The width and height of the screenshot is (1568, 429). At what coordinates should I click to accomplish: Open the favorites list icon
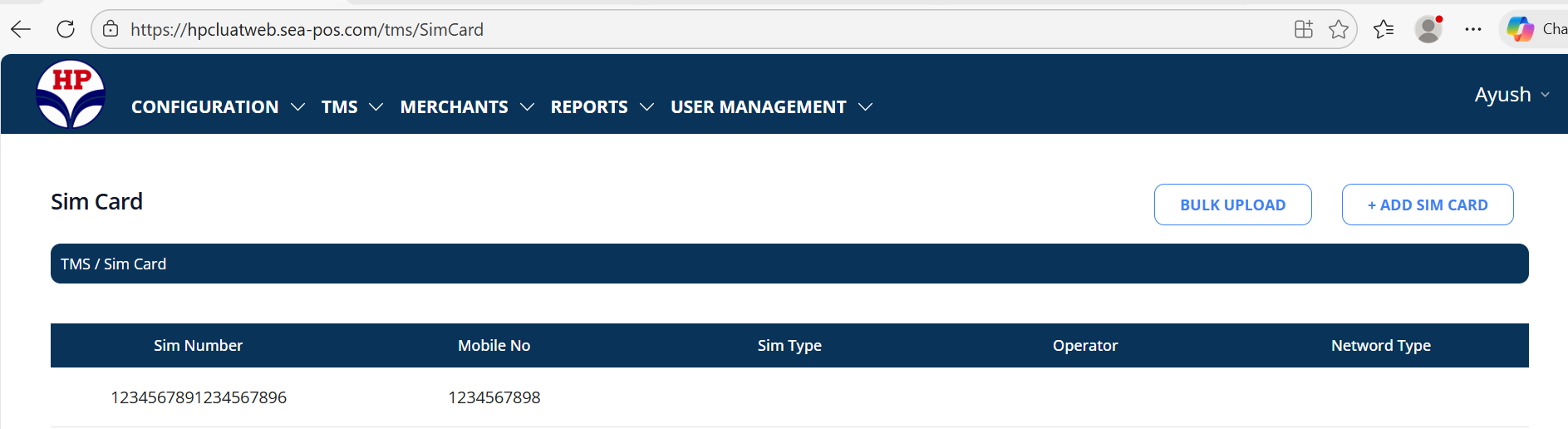coord(1384,29)
